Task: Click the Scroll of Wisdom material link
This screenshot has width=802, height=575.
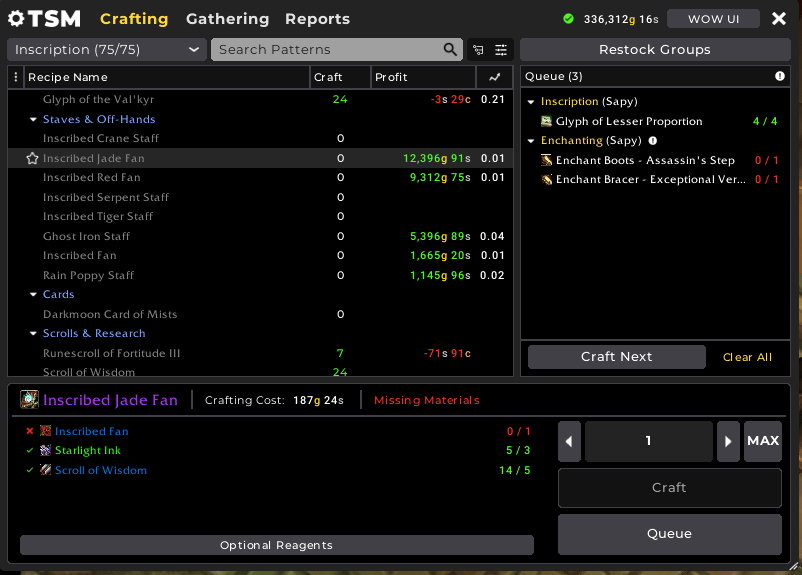Action: (101, 470)
